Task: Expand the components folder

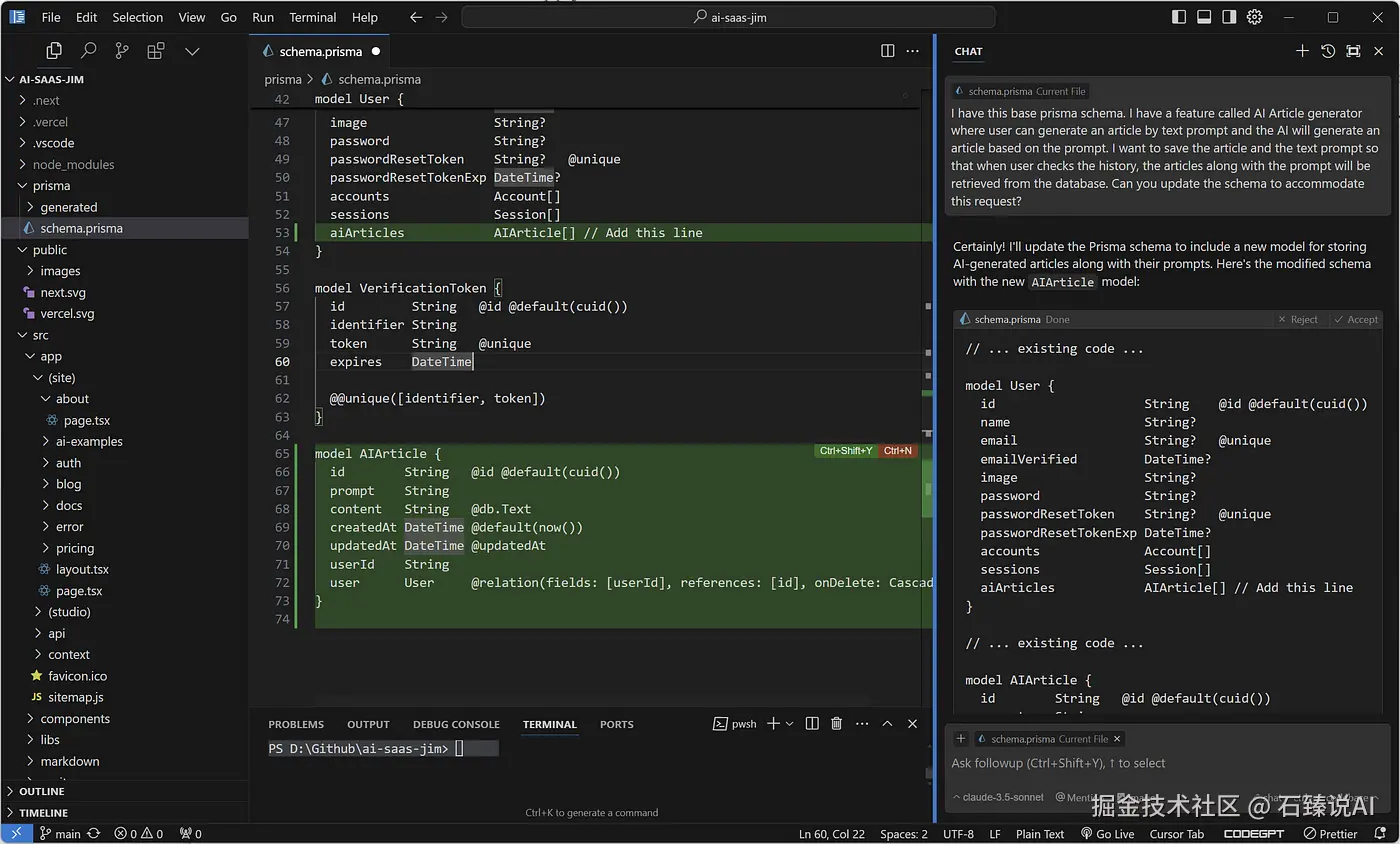Action: (75, 719)
